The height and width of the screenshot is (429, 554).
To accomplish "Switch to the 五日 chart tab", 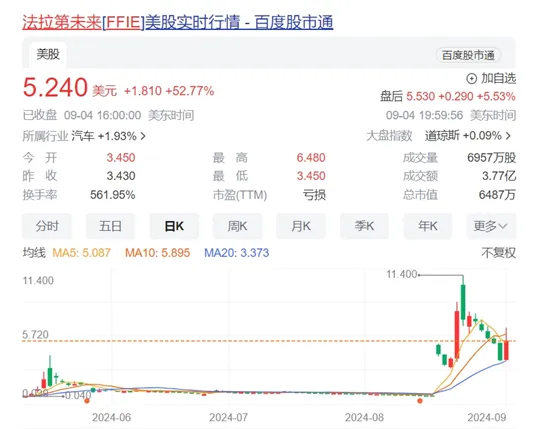I will [110, 226].
